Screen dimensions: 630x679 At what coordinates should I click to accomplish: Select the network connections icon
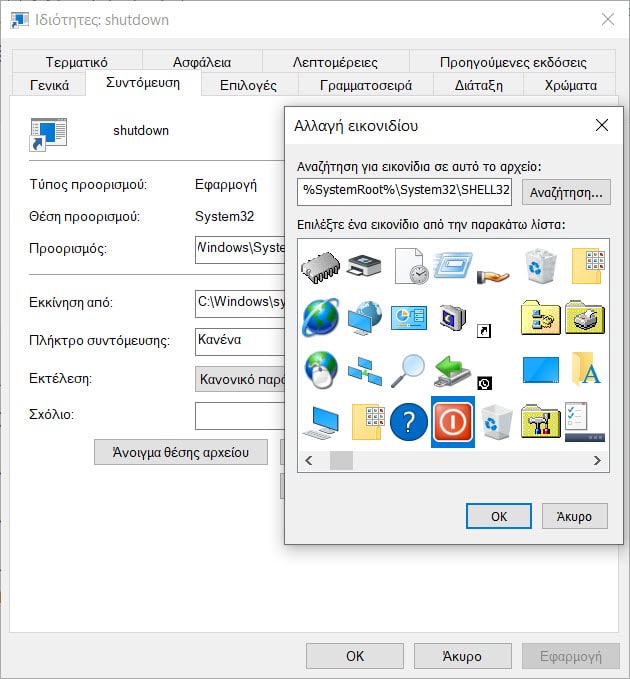click(364, 370)
